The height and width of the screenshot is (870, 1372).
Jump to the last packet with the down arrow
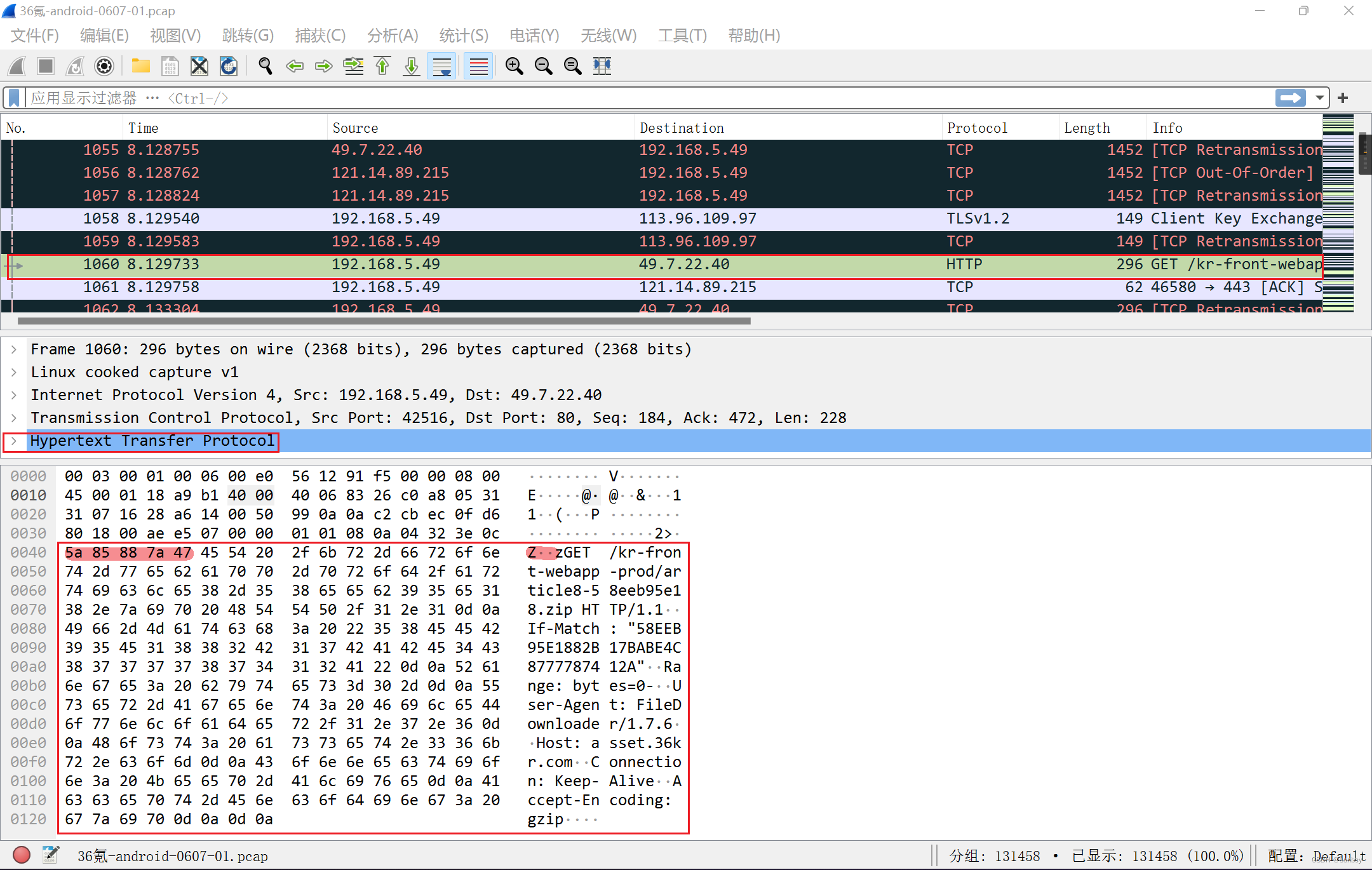tap(411, 66)
